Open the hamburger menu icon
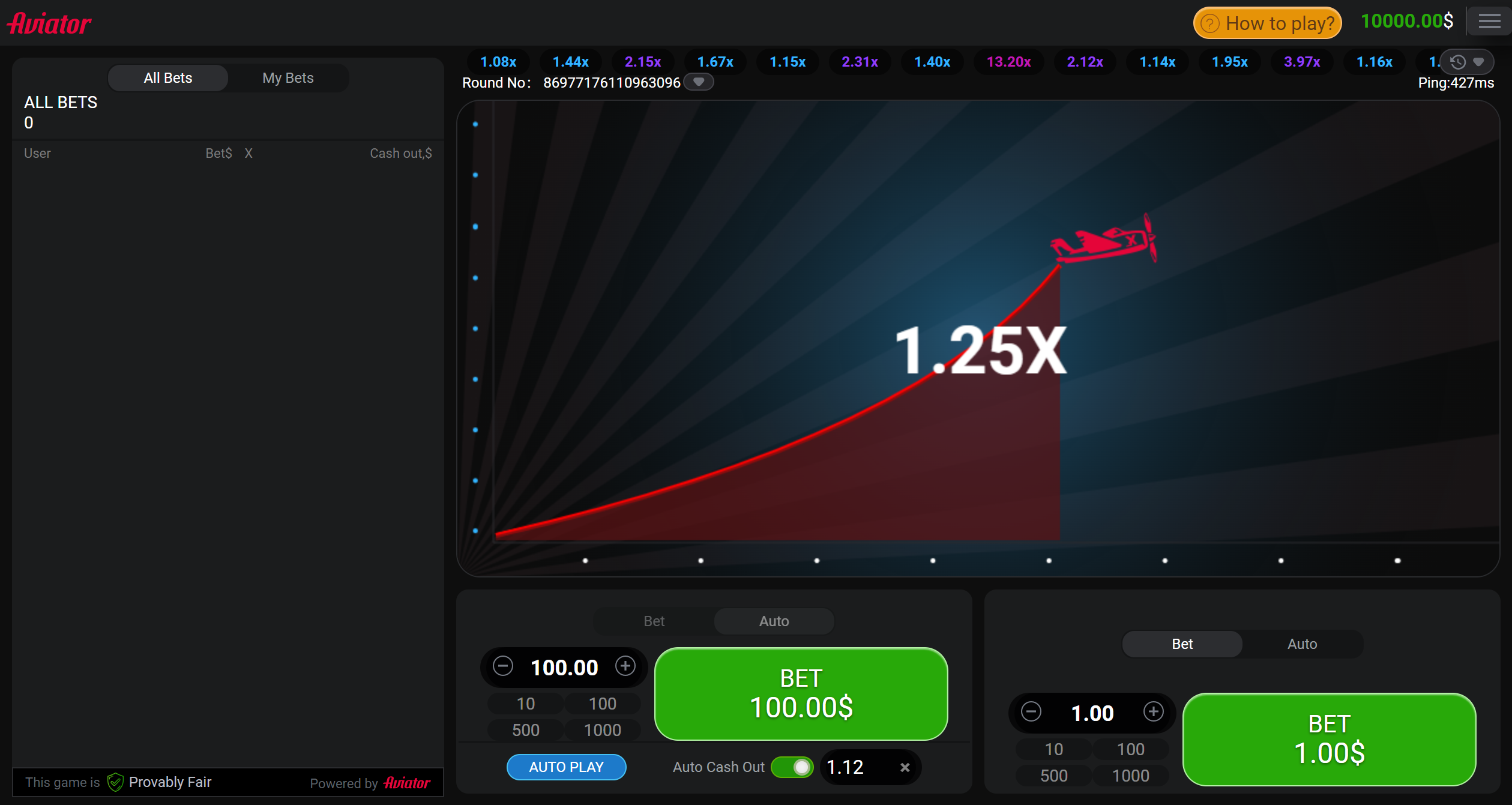 [1489, 22]
